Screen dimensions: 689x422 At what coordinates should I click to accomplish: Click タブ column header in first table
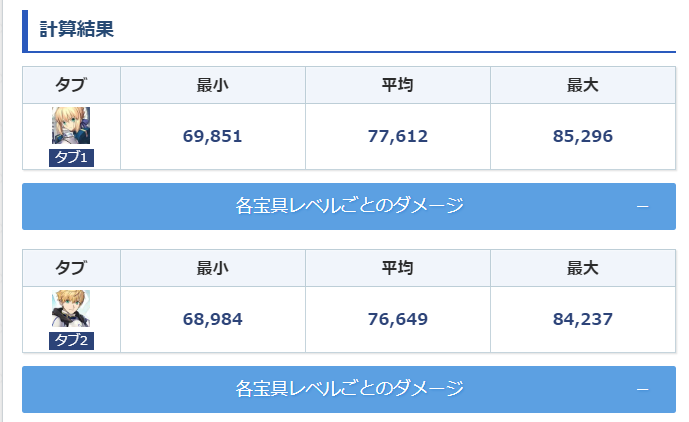click(x=71, y=85)
